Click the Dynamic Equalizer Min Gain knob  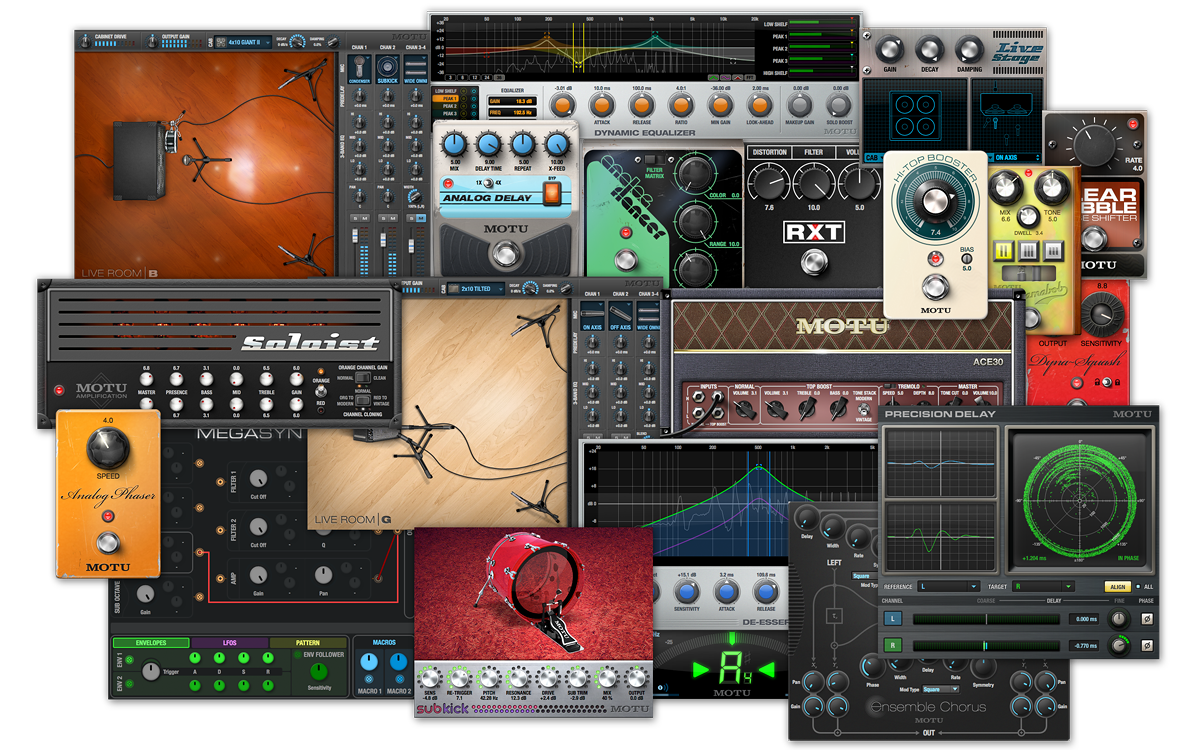pos(719,106)
